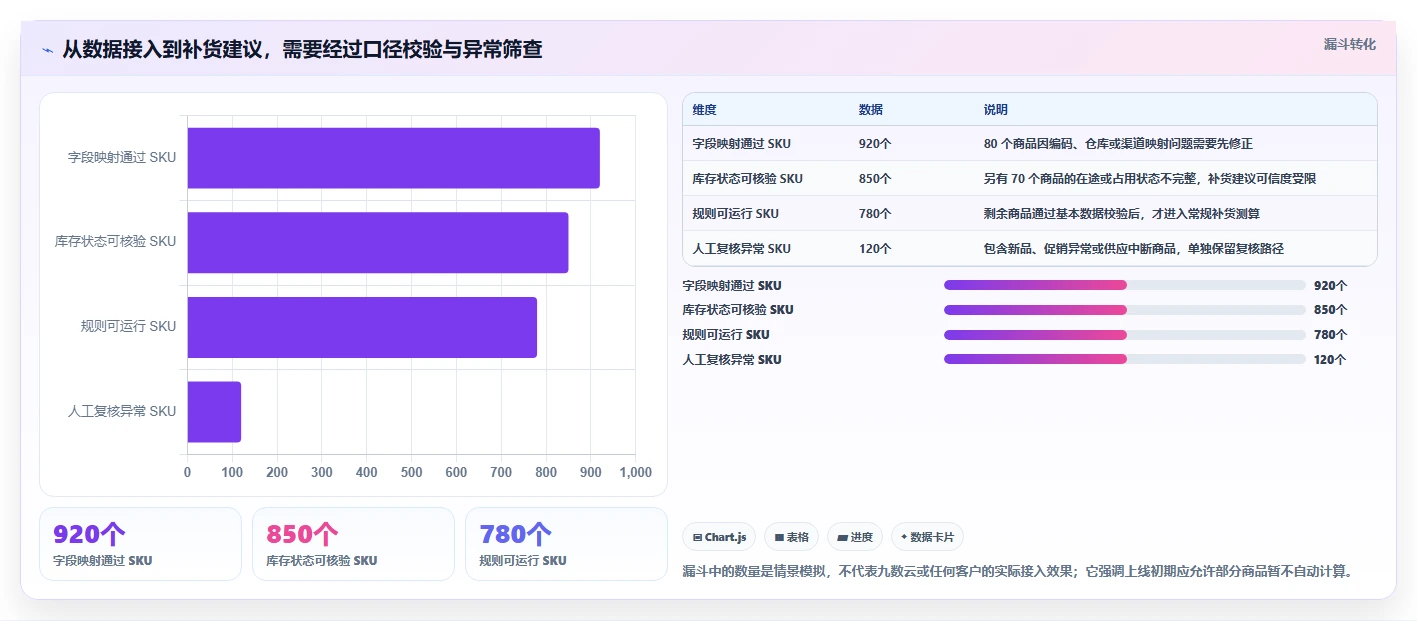The height and width of the screenshot is (621, 1417).
Task: Click x-axis tick label 500
Action: (411, 473)
